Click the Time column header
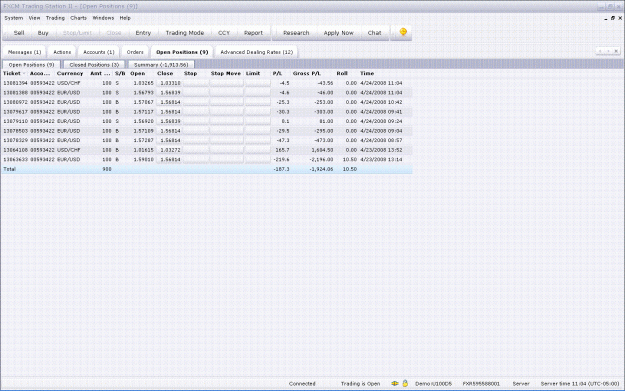The image size is (625, 391). pos(367,73)
